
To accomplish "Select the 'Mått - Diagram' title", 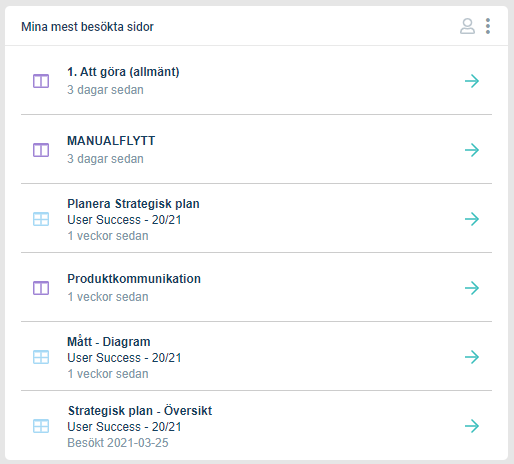I will [x=109, y=342].
